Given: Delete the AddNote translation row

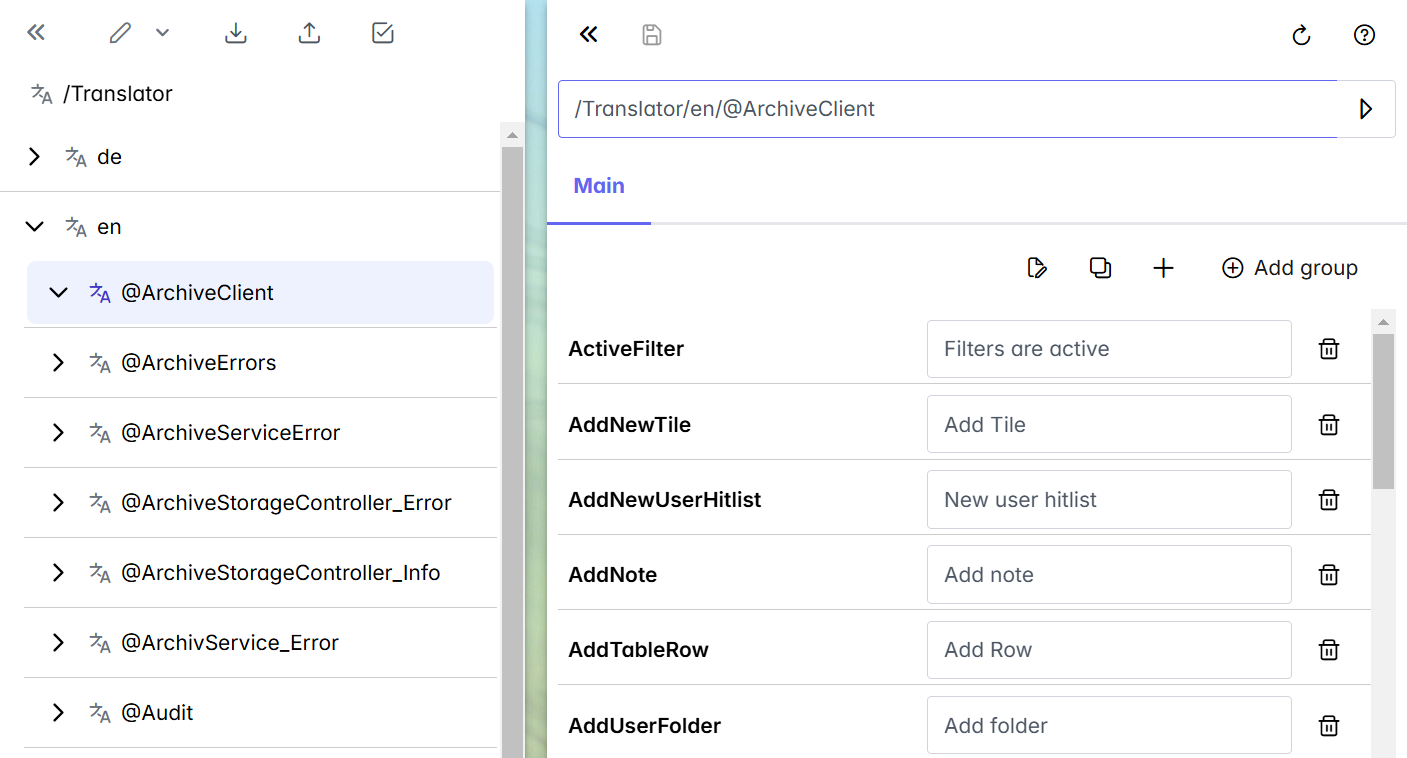Looking at the screenshot, I should 1329,575.
